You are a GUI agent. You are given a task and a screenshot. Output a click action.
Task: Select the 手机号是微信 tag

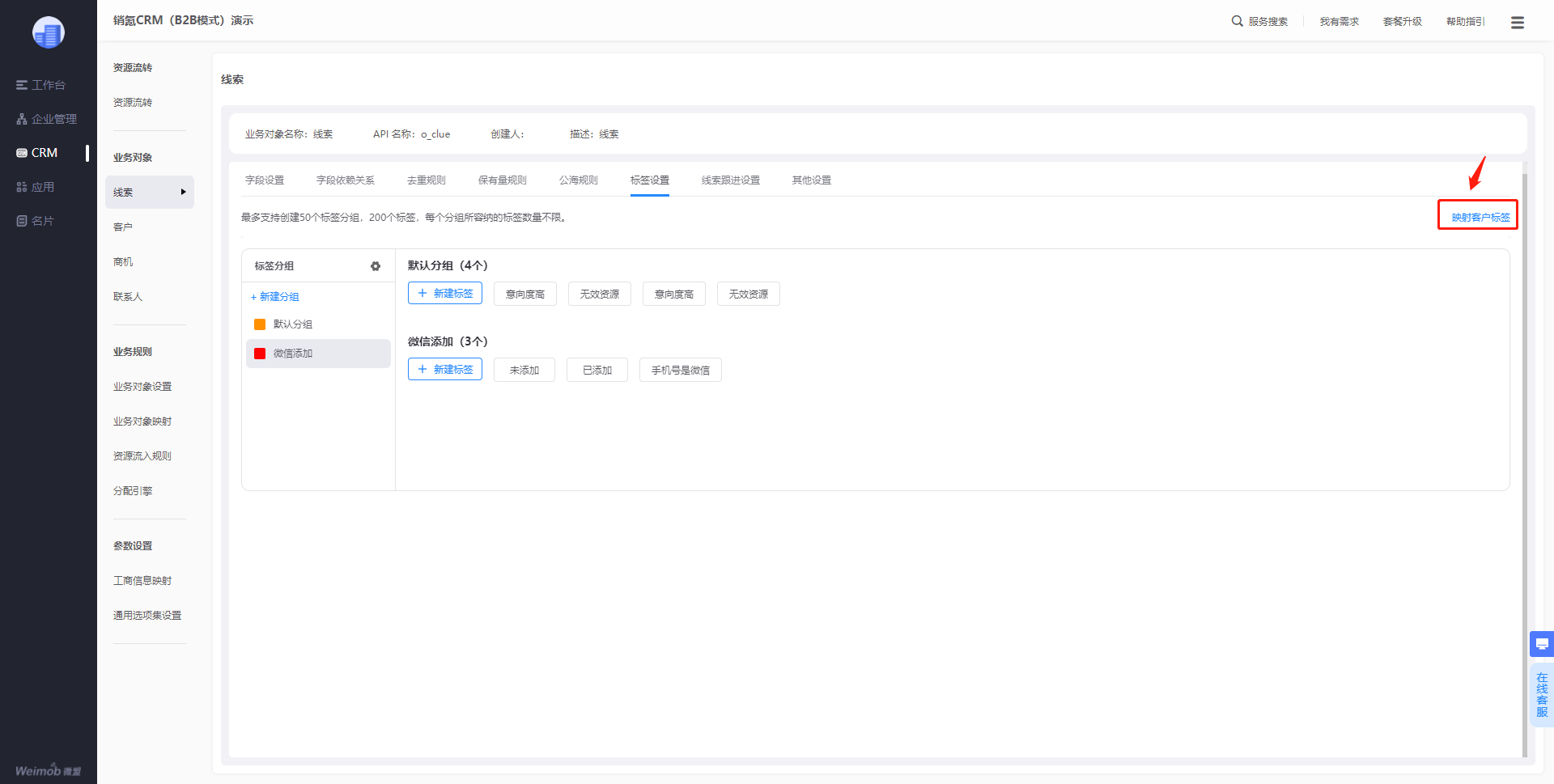pos(681,370)
